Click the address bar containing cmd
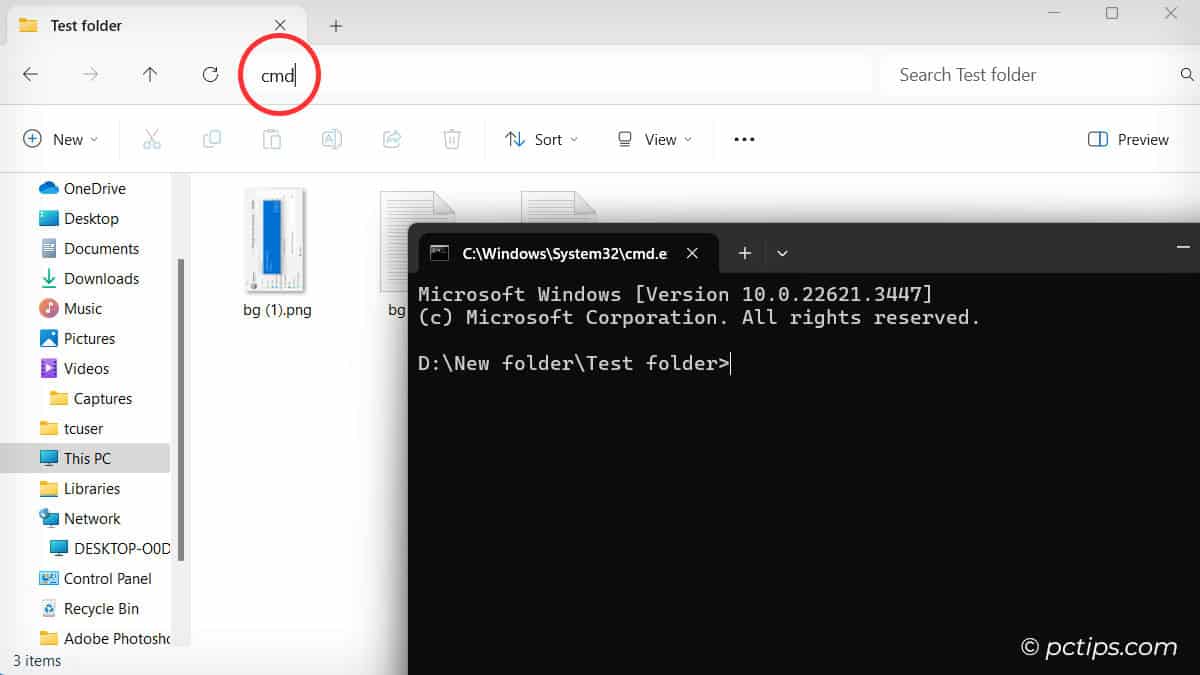 coord(555,75)
